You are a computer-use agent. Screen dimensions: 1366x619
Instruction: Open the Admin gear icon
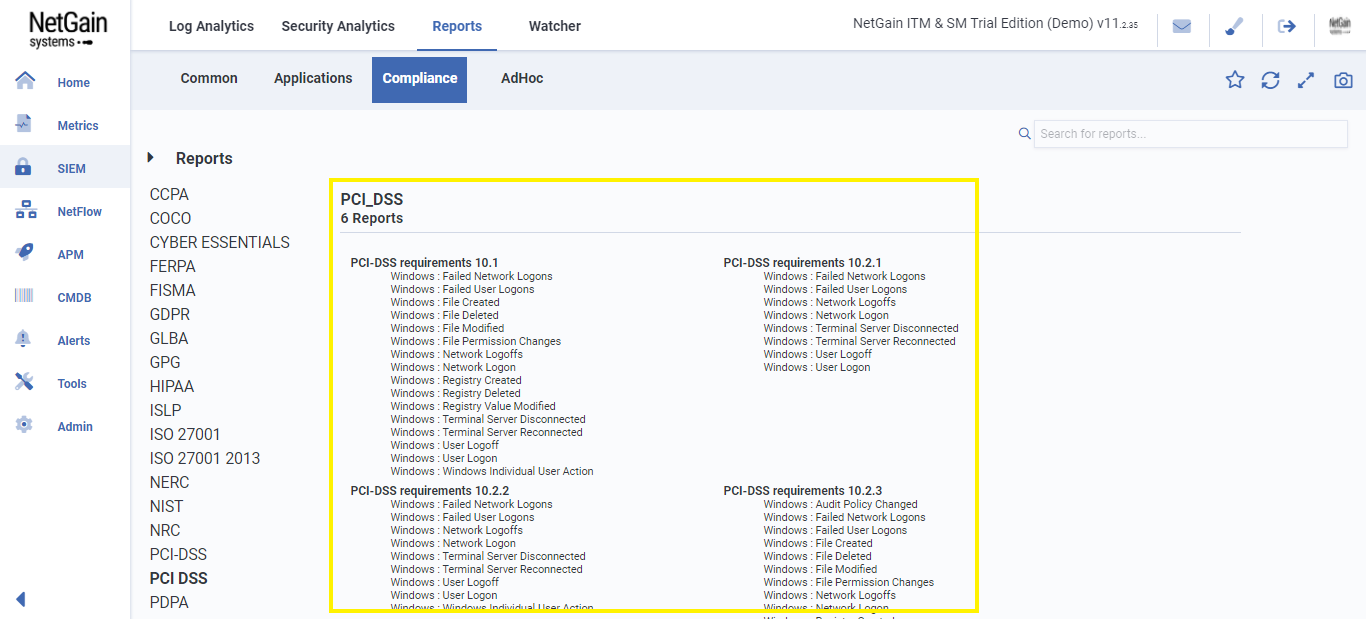click(25, 425)
